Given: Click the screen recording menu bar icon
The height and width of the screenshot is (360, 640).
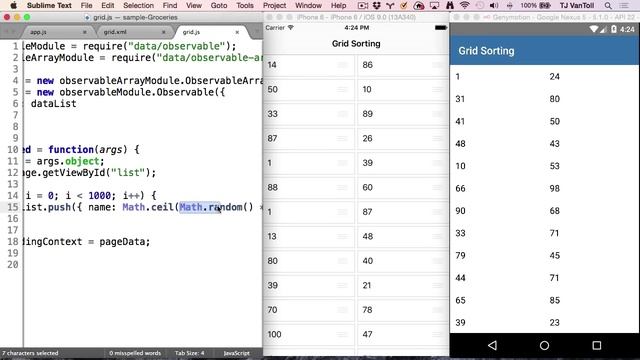Looking at the screenshot, I should tap(362, 5).
